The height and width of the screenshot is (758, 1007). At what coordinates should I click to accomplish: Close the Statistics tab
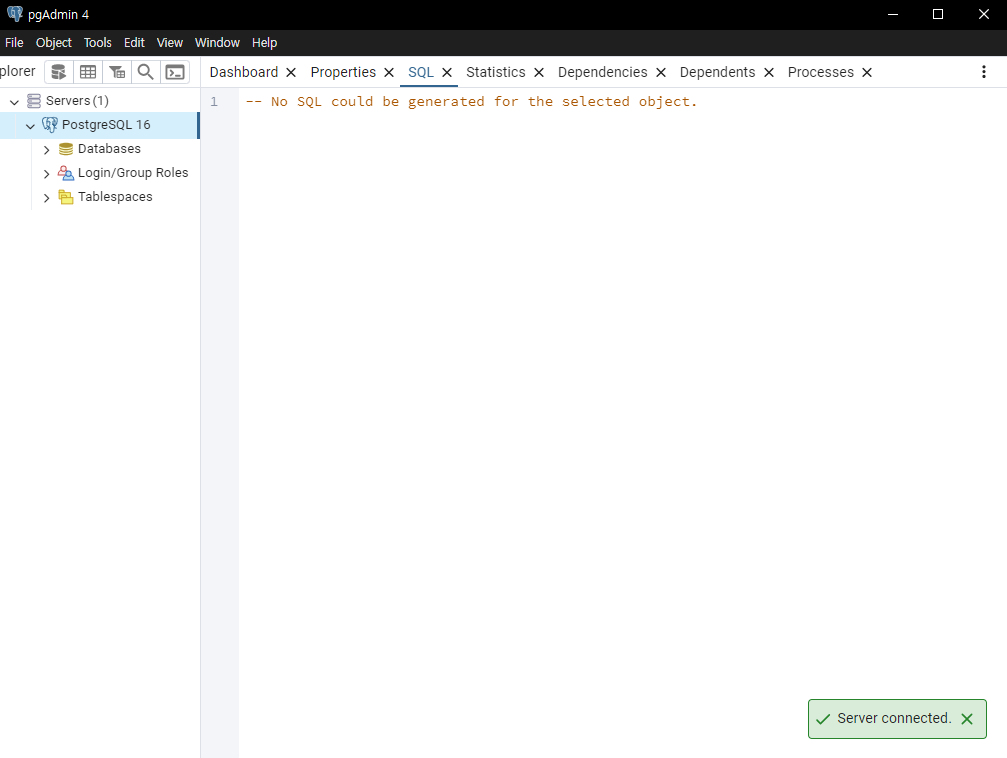(539, 73)
